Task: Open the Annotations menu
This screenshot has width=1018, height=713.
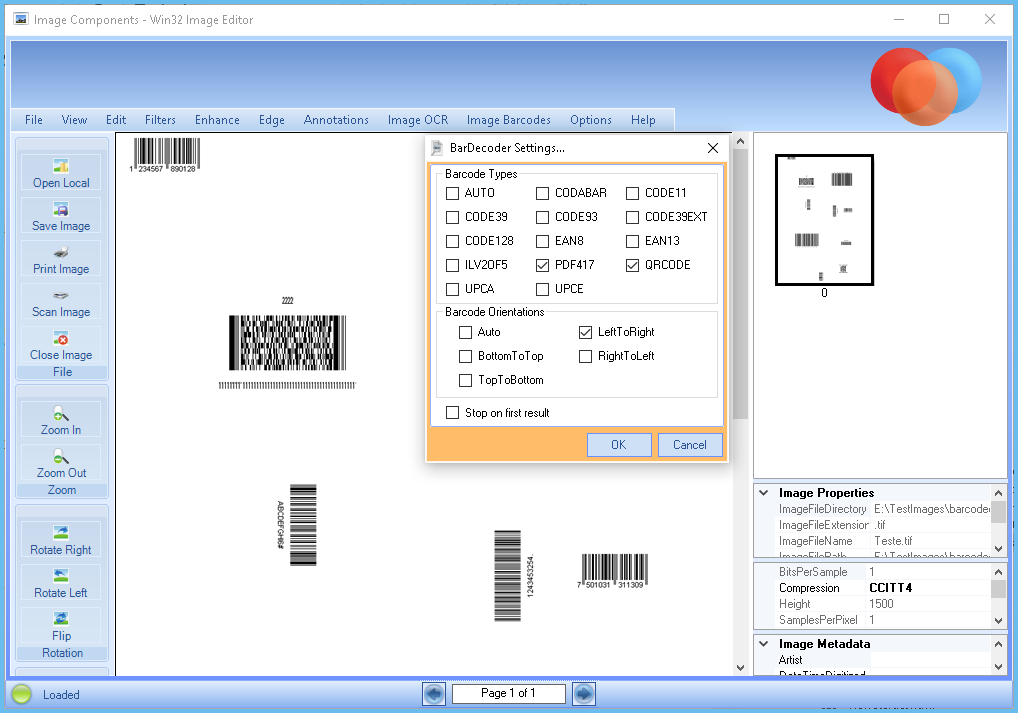Action: pyautogui.click(x=336, y=120)
